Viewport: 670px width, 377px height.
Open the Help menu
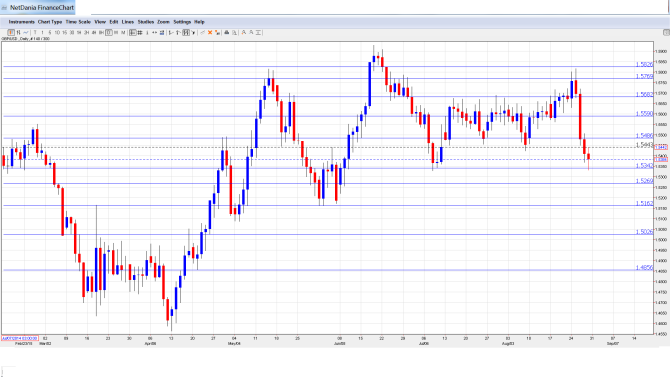pos(199,22)
